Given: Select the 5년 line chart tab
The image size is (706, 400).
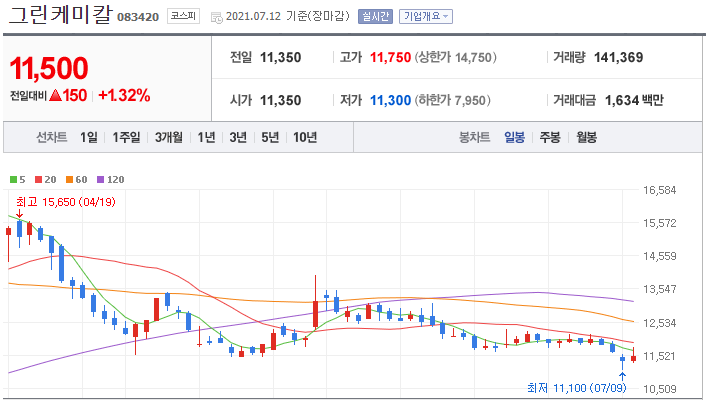Looking at the screenshot, I should (270, 137).
